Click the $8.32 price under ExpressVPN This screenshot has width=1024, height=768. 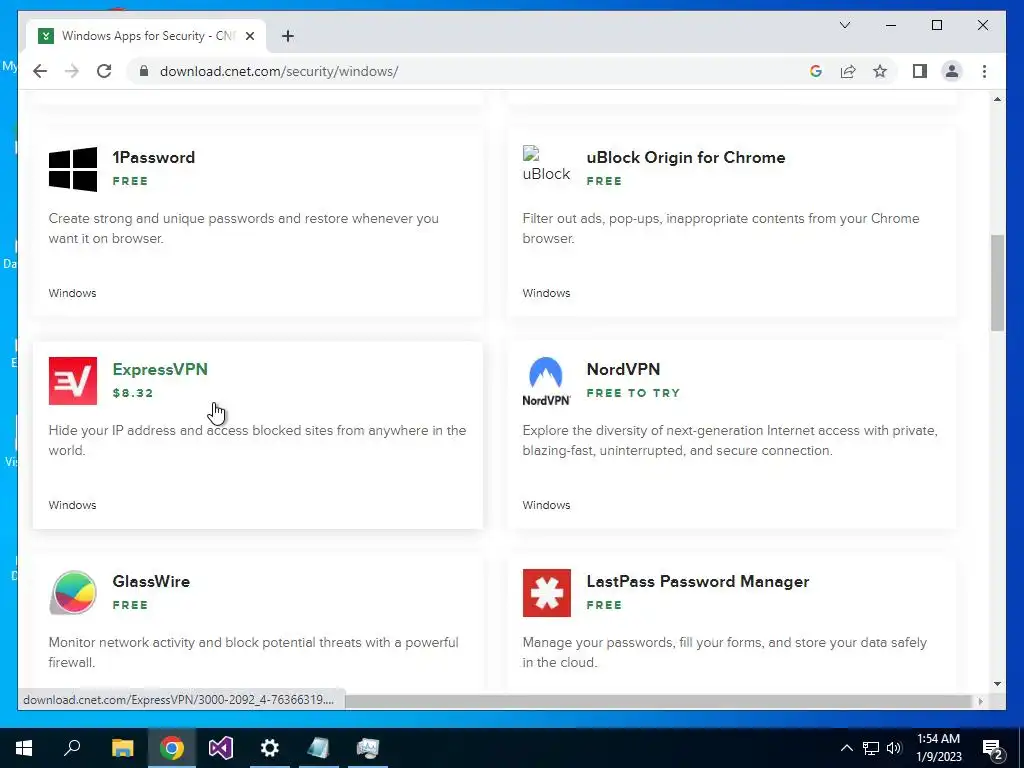click(x=133, y=393)
